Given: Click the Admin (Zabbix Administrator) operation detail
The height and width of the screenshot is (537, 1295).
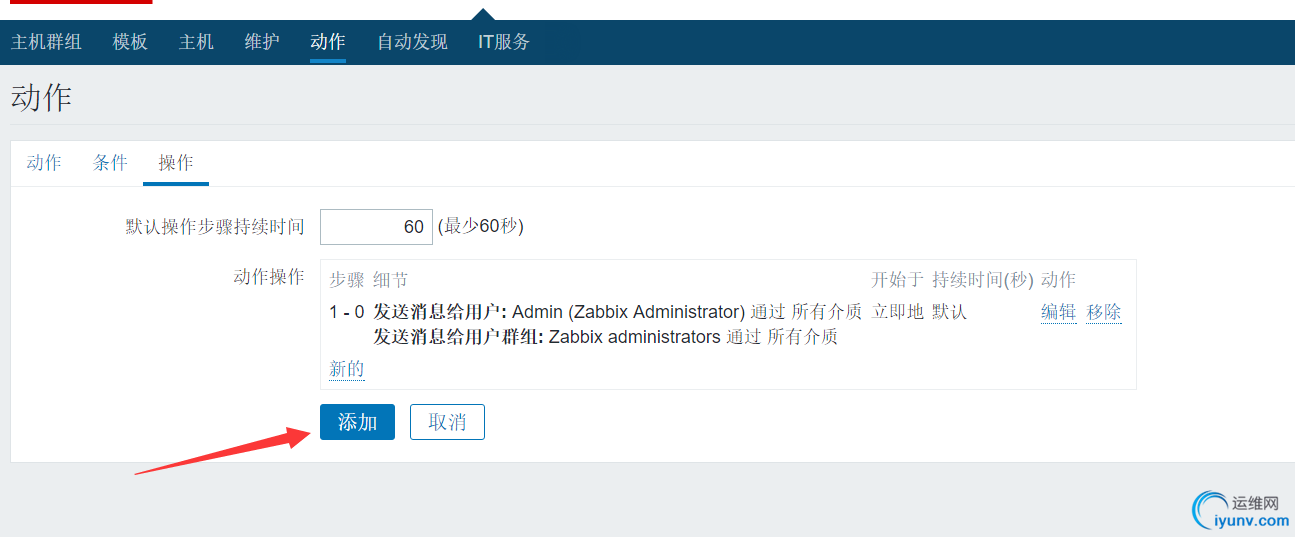Looking at the screenshot, I should 628,312.
